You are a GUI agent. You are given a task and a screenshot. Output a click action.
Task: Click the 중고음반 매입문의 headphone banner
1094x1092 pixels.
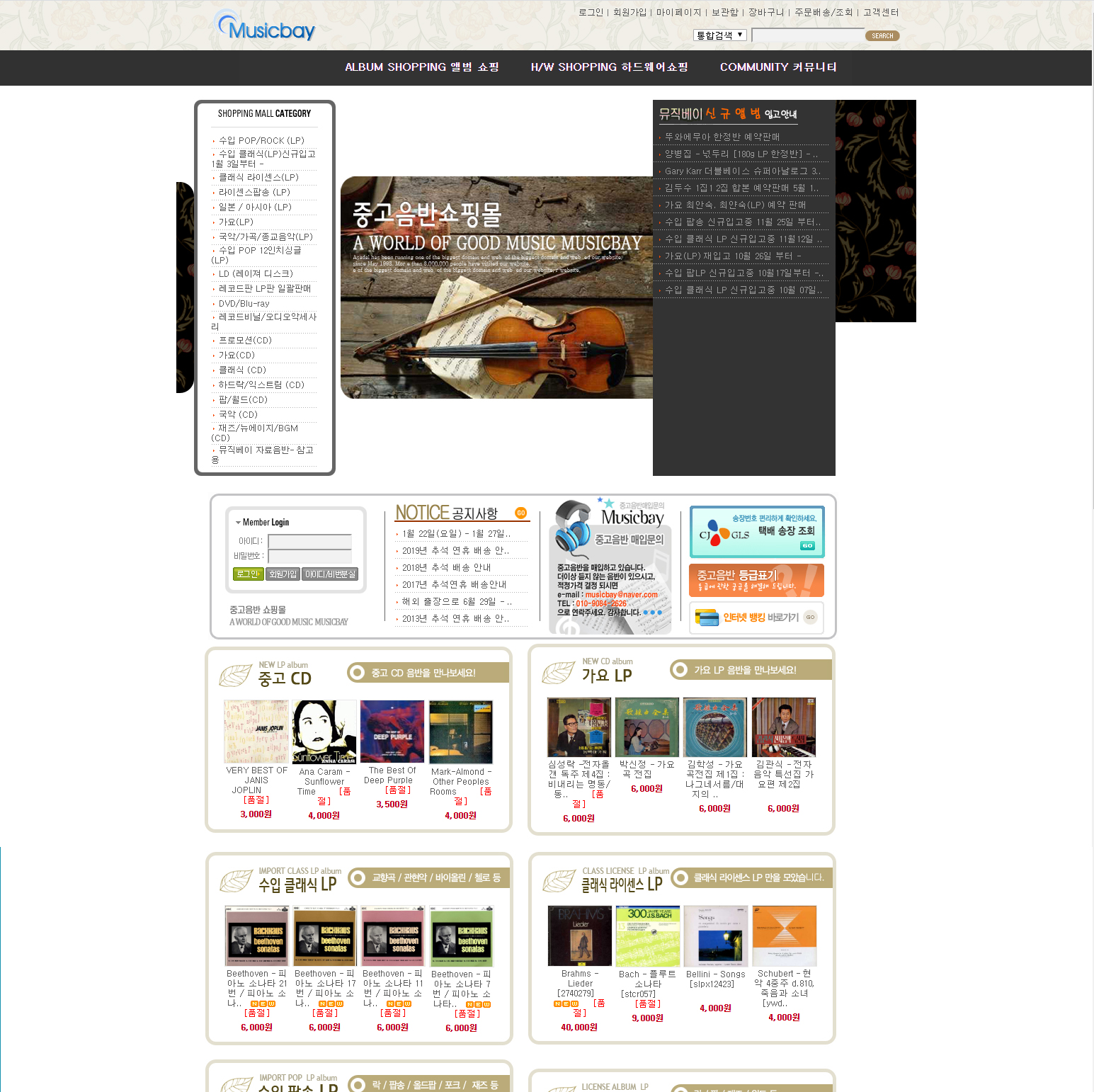[610, 565]
